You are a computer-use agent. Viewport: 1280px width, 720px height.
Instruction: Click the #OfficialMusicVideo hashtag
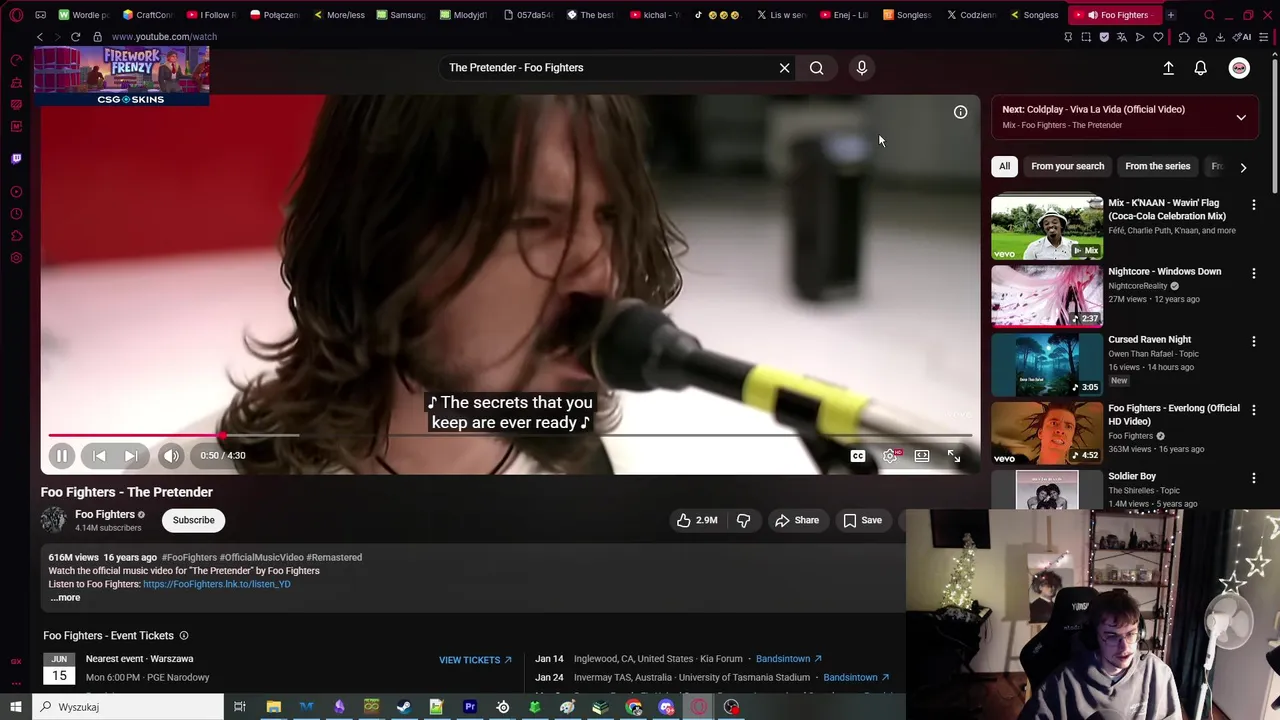261,557
